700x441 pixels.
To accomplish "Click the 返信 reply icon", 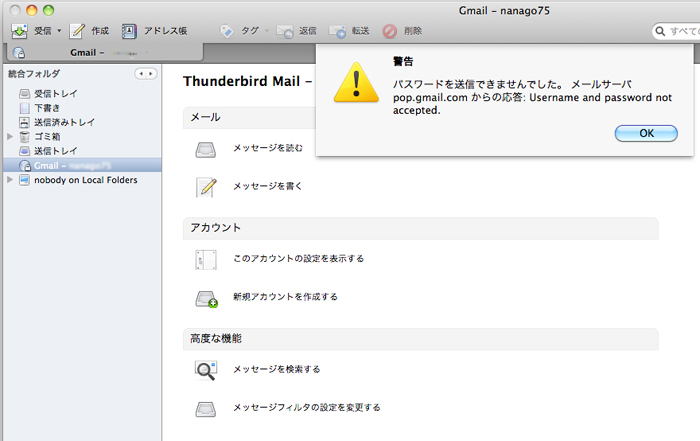I will point(285,31).
